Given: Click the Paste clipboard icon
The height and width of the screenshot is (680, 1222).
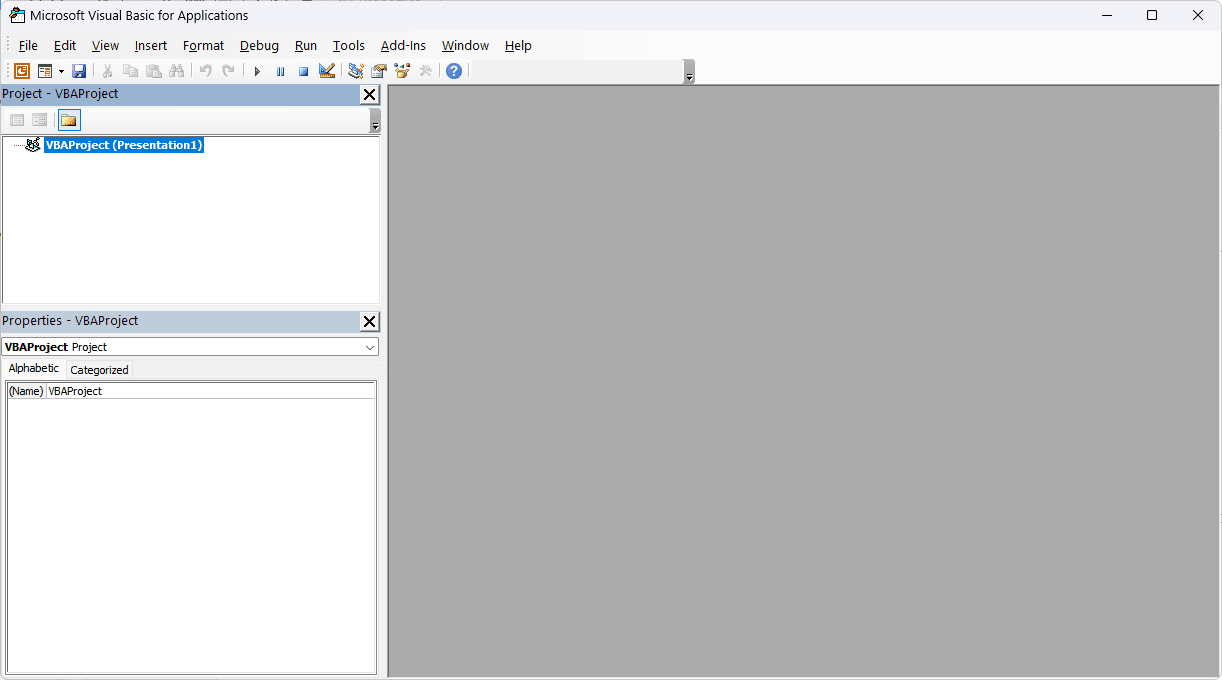Looking at the screenshot, I should pos(153,71).
